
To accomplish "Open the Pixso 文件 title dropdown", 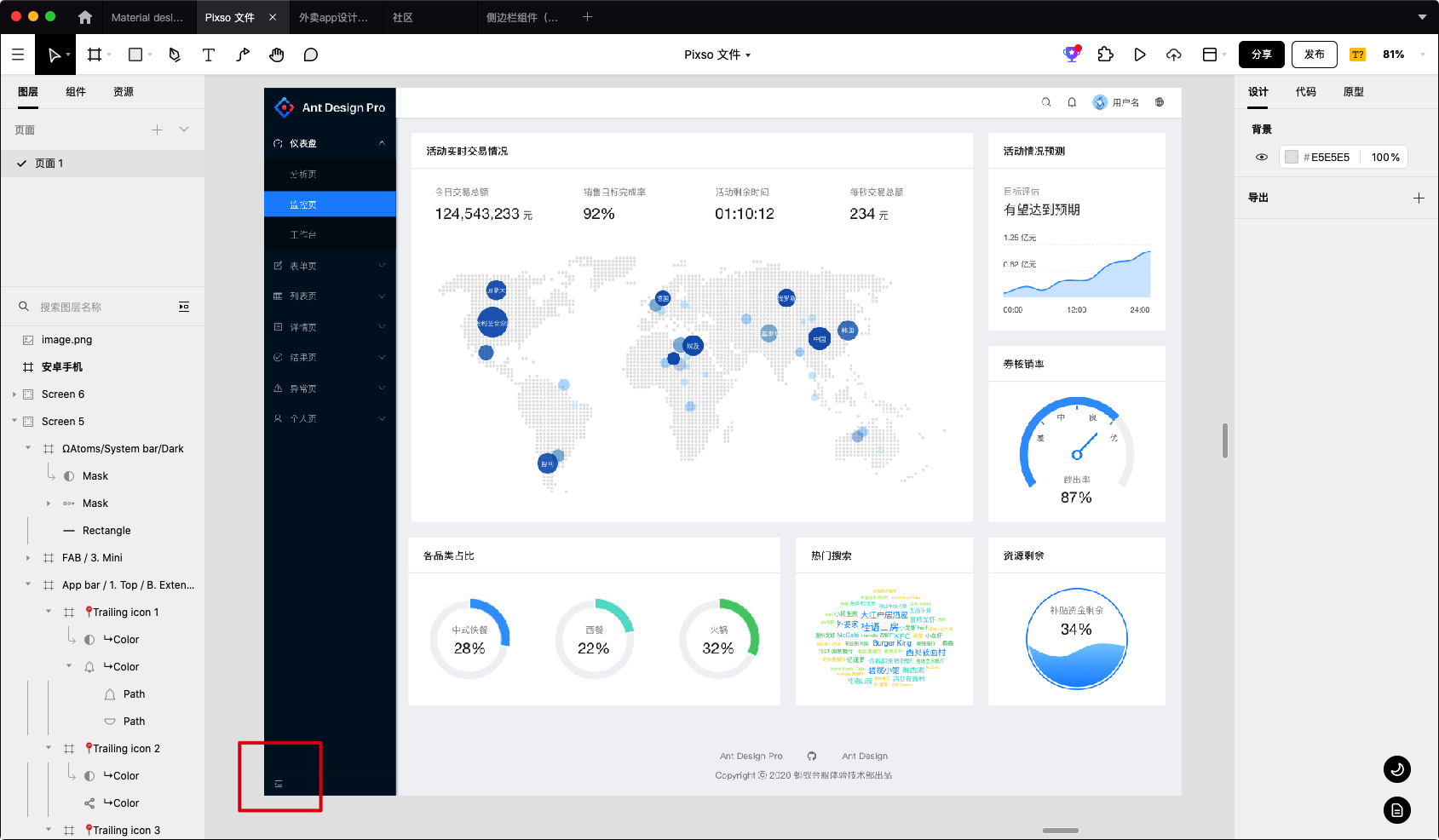I will [717, 55].
